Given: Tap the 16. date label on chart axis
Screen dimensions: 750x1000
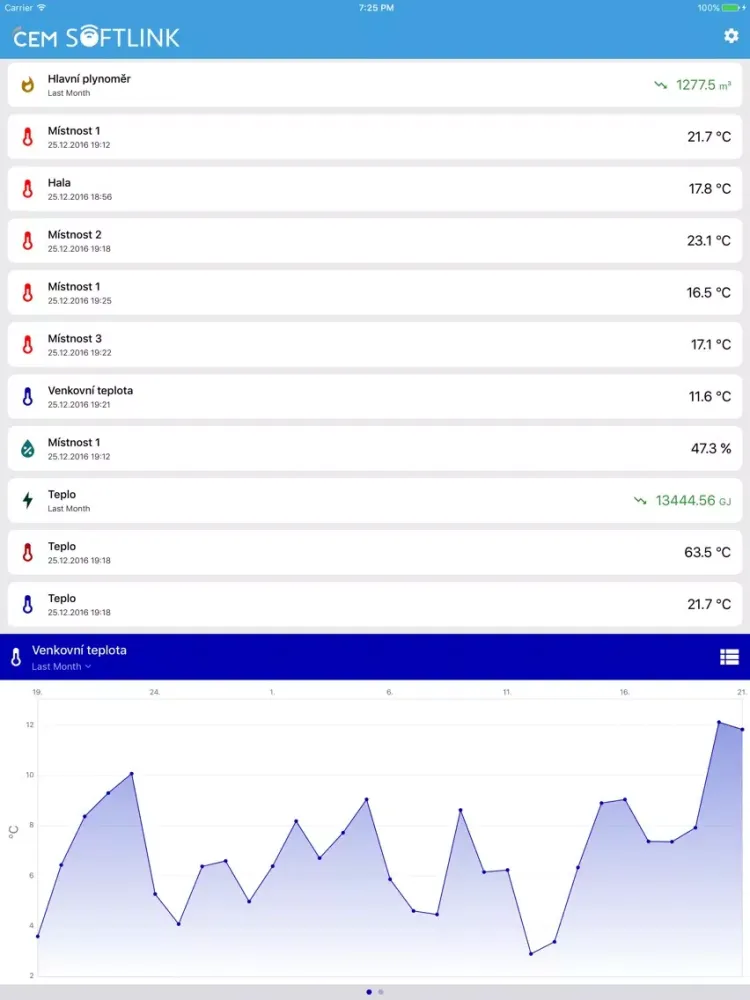Looking at the screenshot, I should click(624, 692).
